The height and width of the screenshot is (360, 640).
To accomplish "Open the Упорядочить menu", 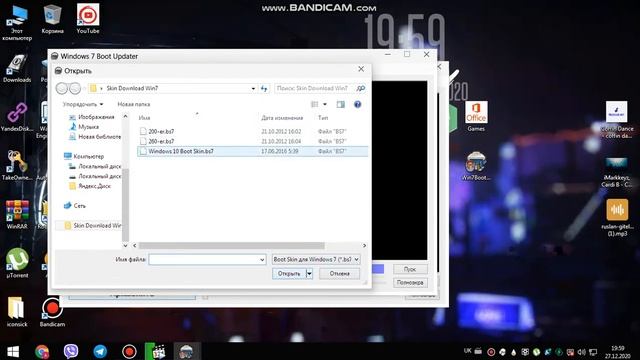I will click(x=83, y=104).
